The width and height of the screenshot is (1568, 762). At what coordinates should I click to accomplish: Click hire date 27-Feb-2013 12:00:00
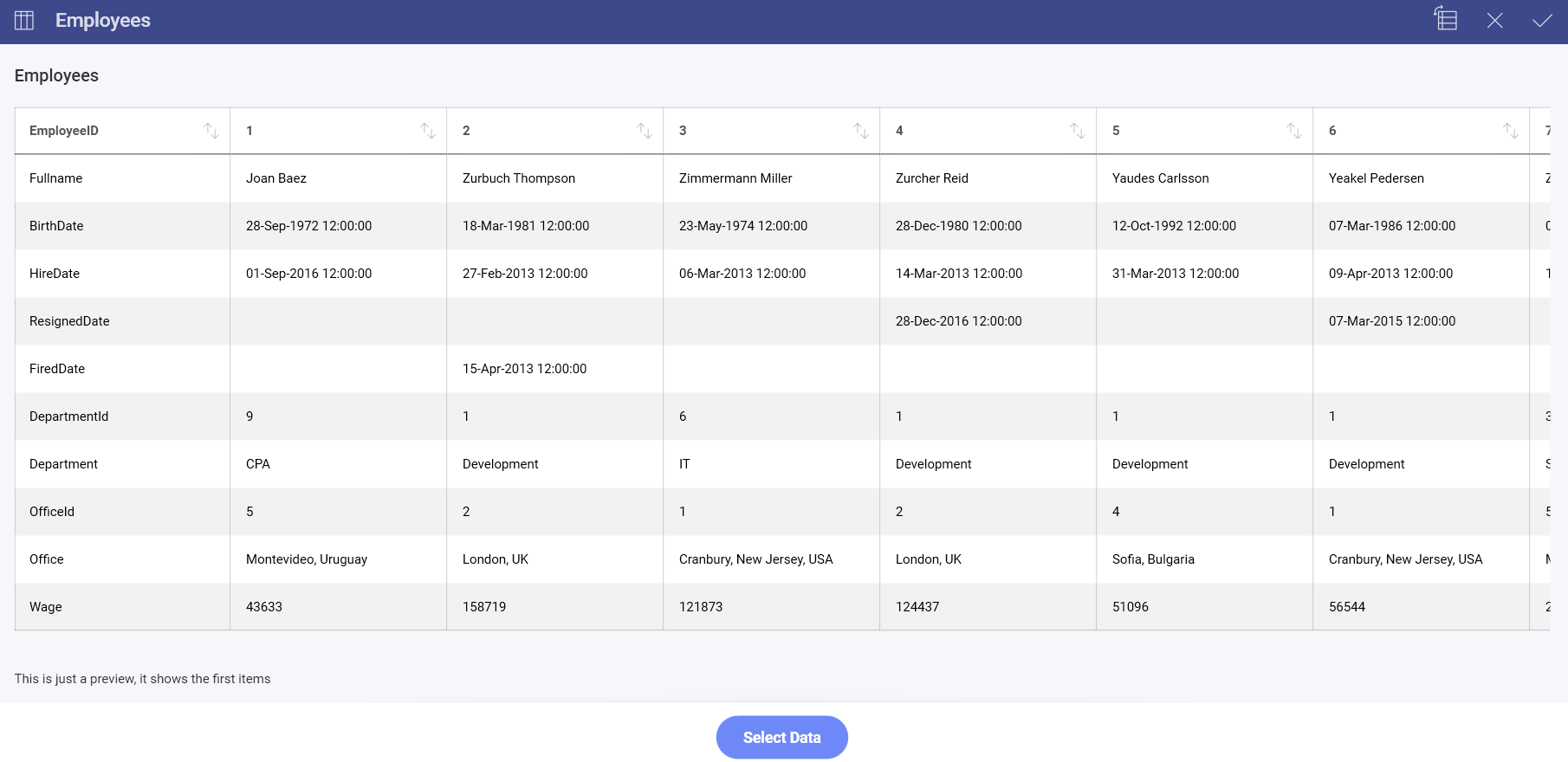click(525, 274)
